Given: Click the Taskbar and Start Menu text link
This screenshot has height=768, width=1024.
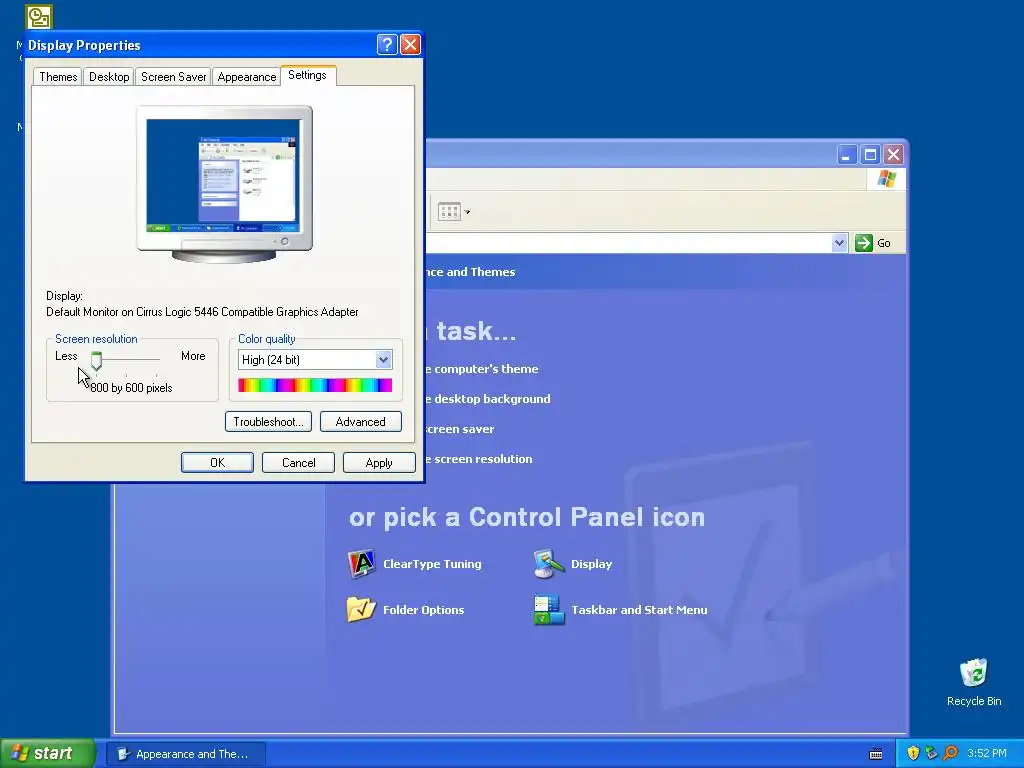Looking at the screenshot, I should pos(639,609).
